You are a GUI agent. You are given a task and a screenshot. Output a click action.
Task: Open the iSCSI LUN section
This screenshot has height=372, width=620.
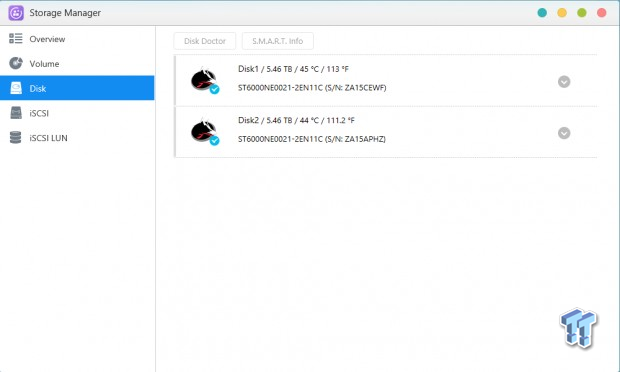pos(77,138)
